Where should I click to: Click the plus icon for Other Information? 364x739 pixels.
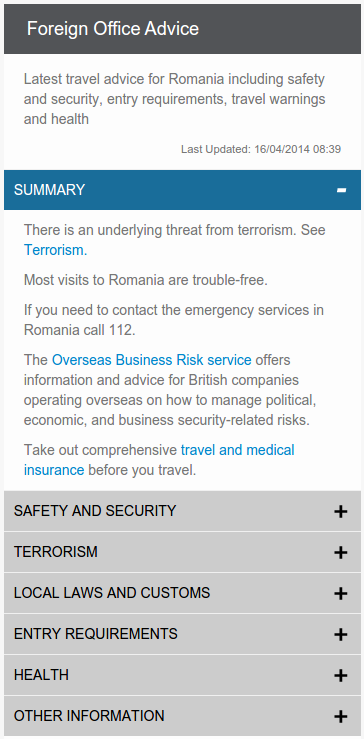point(340,716)
